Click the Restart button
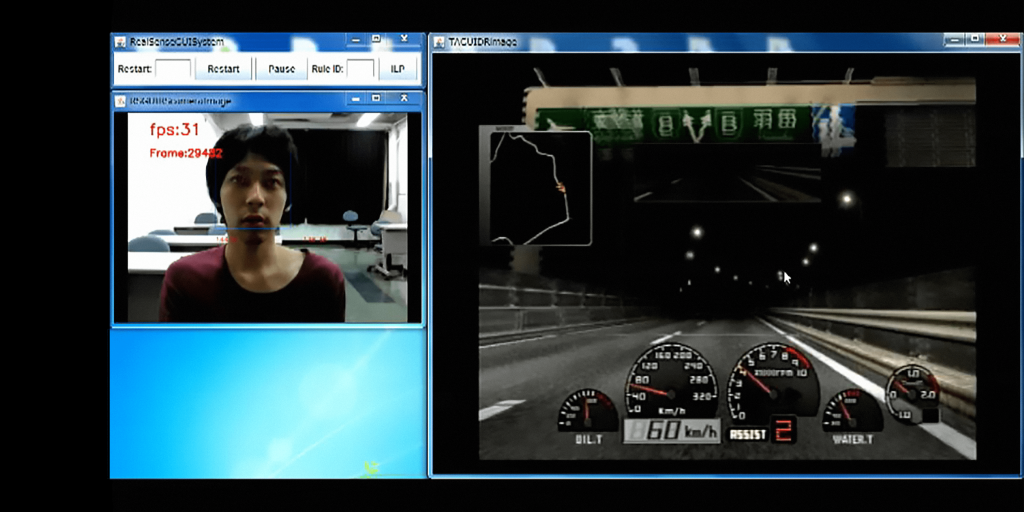This screenshot has height=512, width=1024. click(223, 69)
